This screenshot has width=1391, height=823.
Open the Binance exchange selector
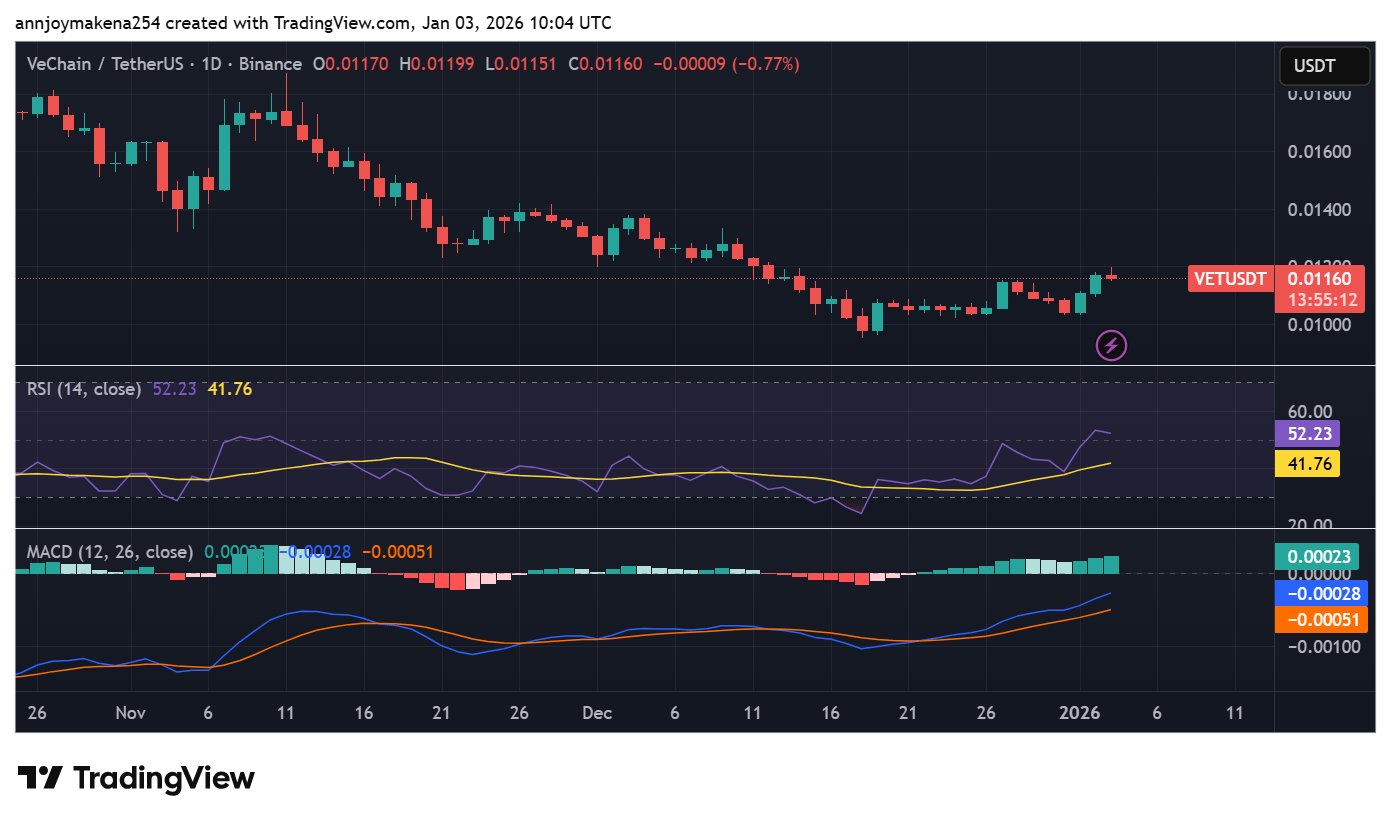coord(271,63)
